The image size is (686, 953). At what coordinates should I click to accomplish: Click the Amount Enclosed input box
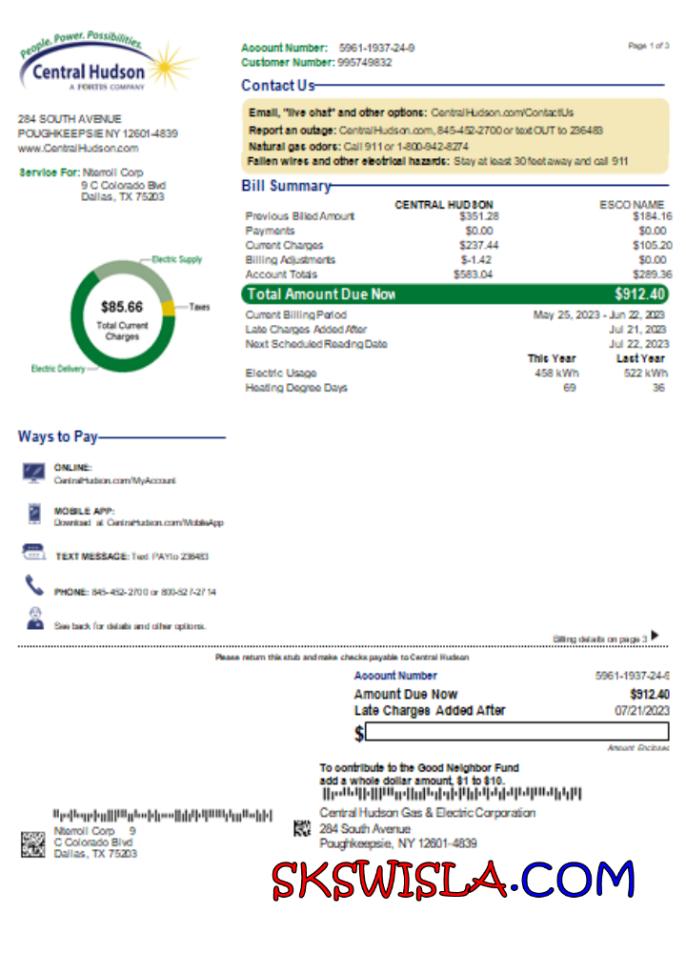click(517, 732)
